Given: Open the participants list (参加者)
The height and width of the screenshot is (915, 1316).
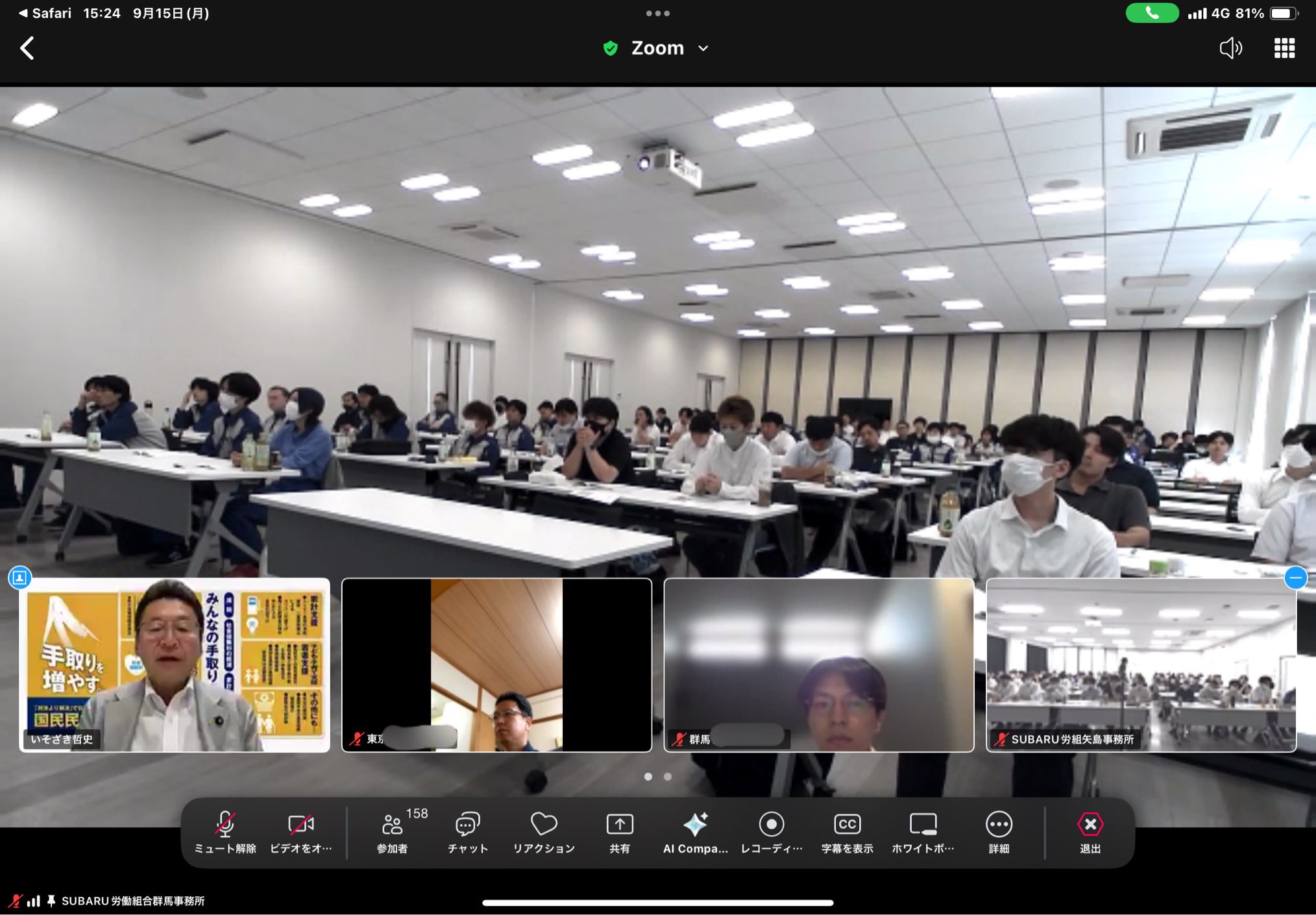Looking at the screenshot, I should point(393,831).
